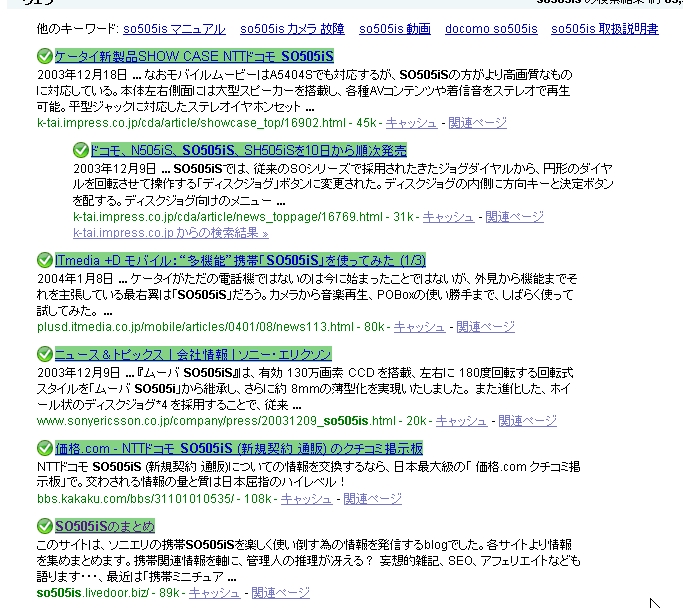Open キャッシュ for plusd.itmedia.co.jp result

[419, 327]
